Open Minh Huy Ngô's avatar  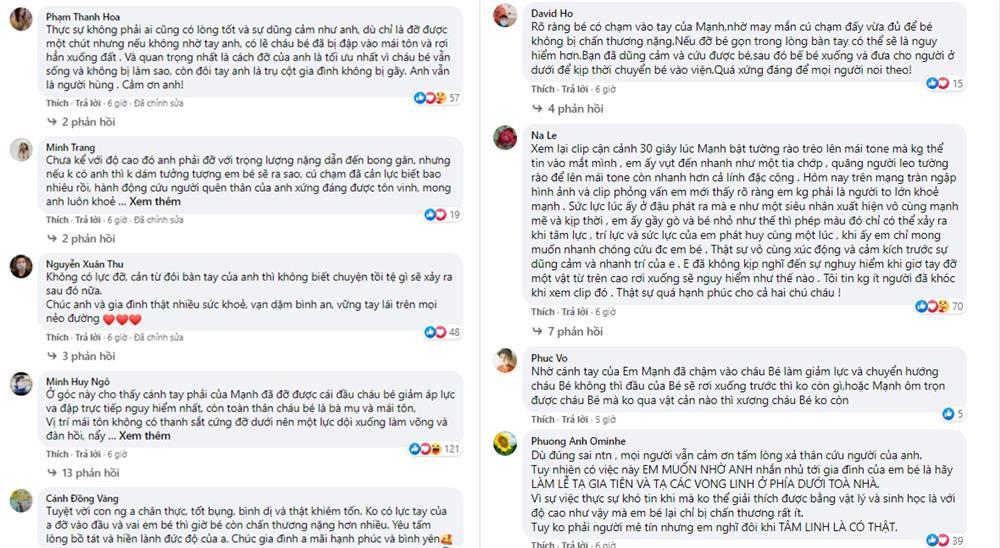click(21, 385)
